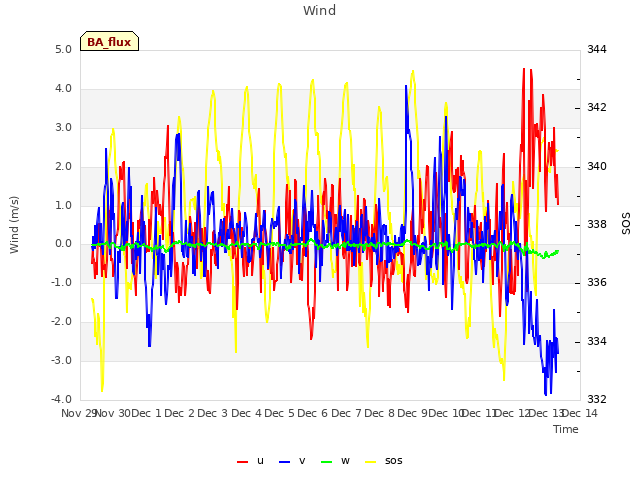The height and width of the screenshot is (480, 640).
Task: Click the Dec 10 date label
Action: pyautogui.click(x=447, y=413)
